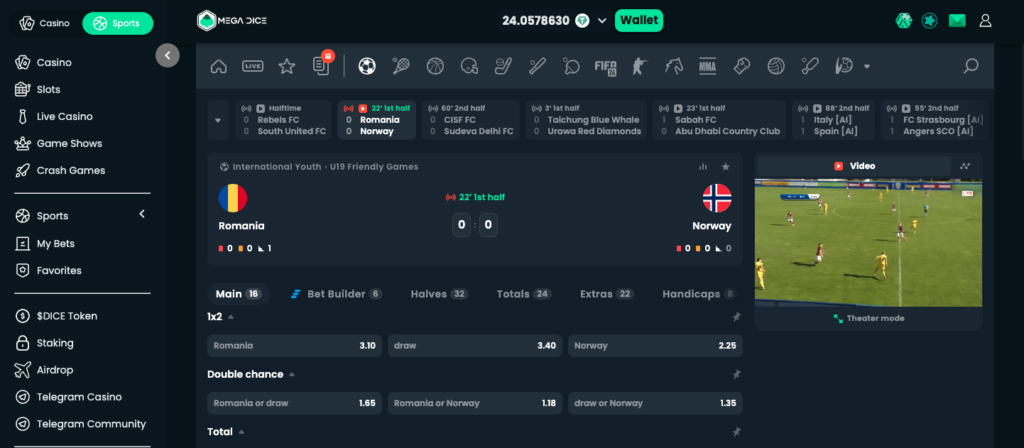1024x448 pixels.
Task: Bet on Norway at 2.25
Action: click(x=655, y=345)
